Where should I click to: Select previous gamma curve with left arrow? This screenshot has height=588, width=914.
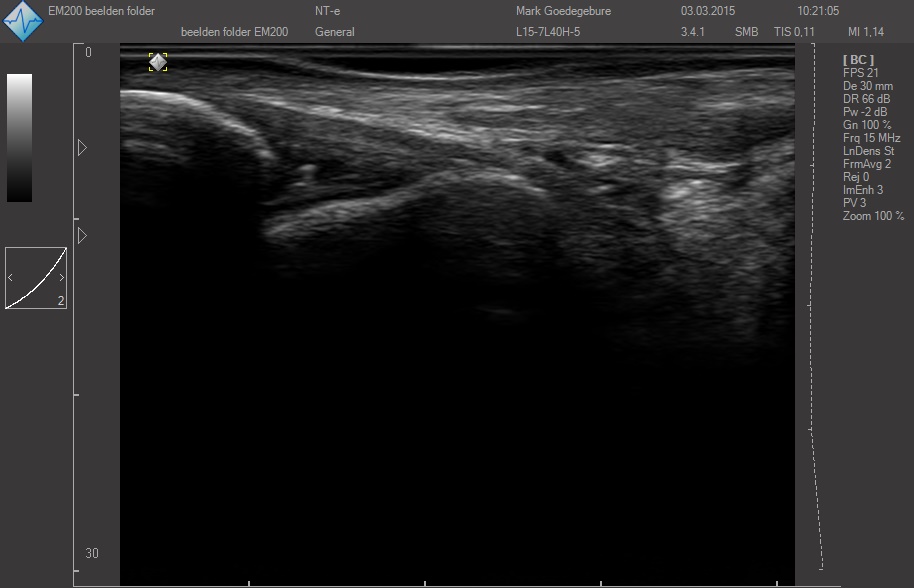11,277
